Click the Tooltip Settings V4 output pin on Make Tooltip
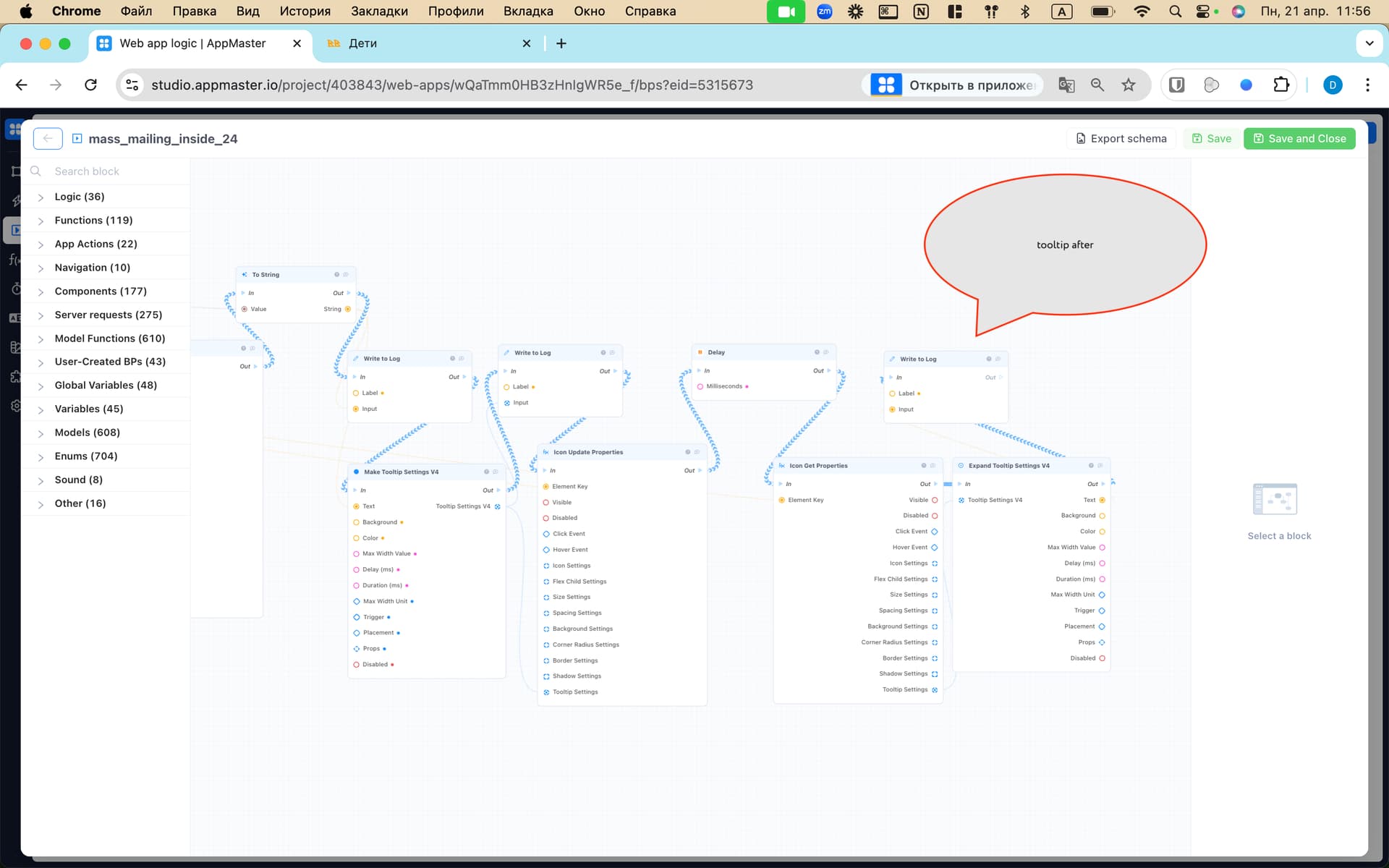1389x868 pixels. click(x=497, y=506)
